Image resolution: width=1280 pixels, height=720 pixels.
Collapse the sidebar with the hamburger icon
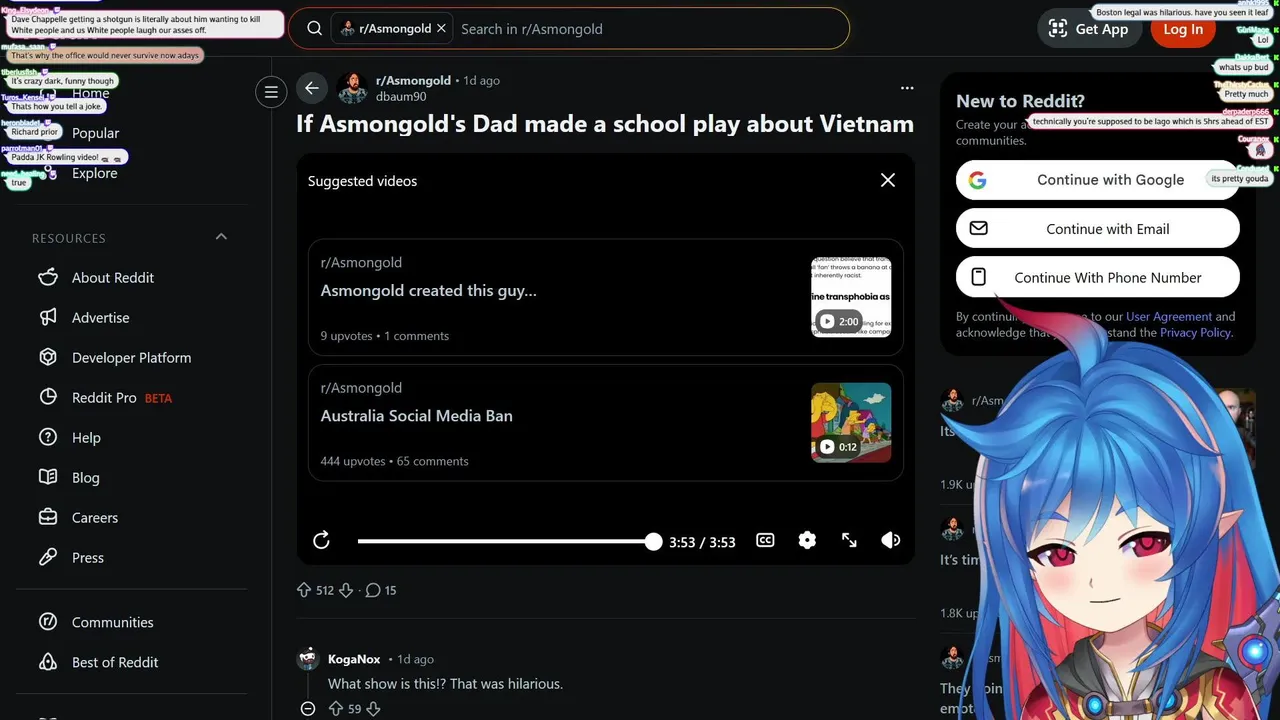click(271, 92)
